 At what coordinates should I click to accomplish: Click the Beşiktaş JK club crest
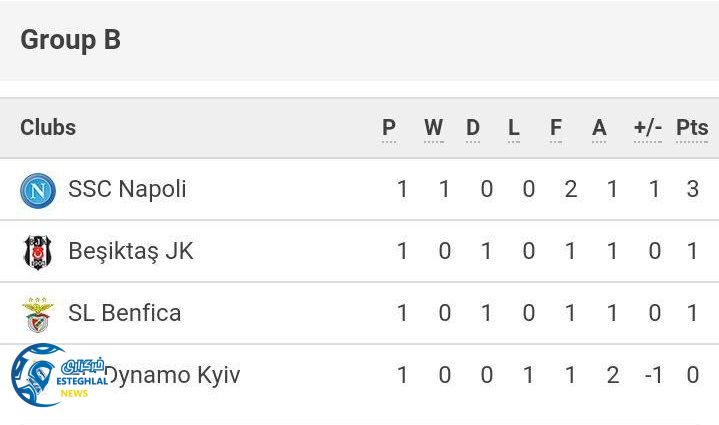pyautogui.click(x=38, y=252)
